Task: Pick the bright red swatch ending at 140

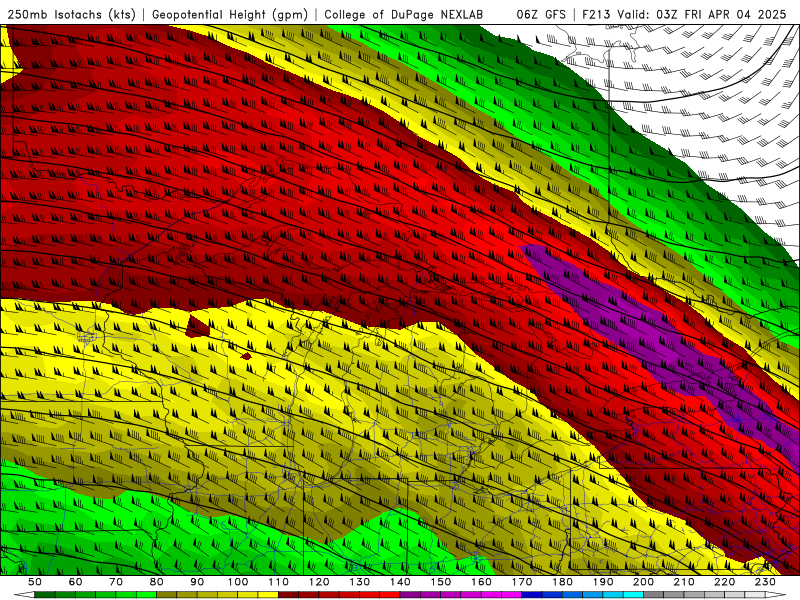Action: [390, 594]
